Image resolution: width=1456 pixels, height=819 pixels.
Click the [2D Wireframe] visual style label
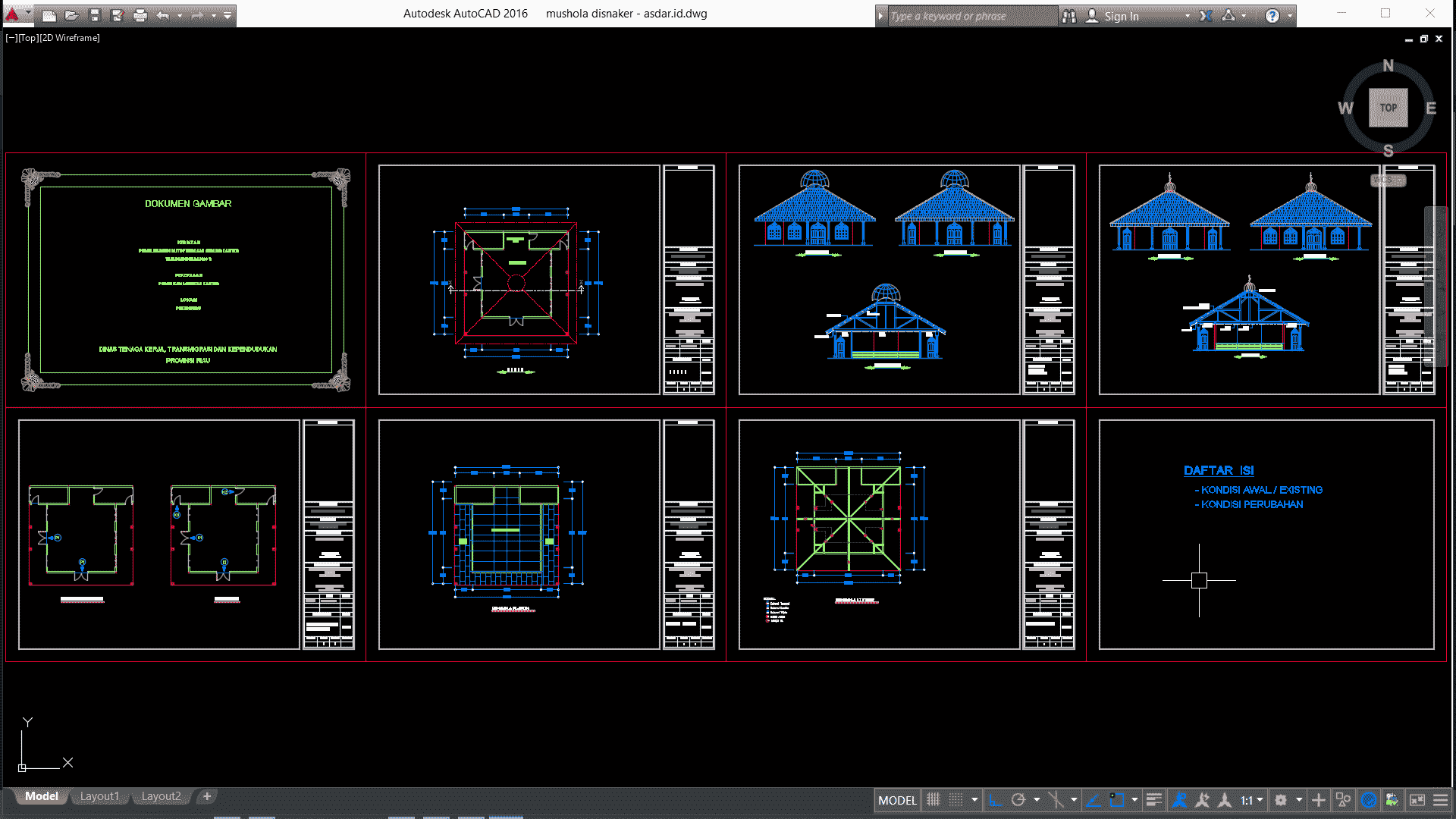point(69,38)
